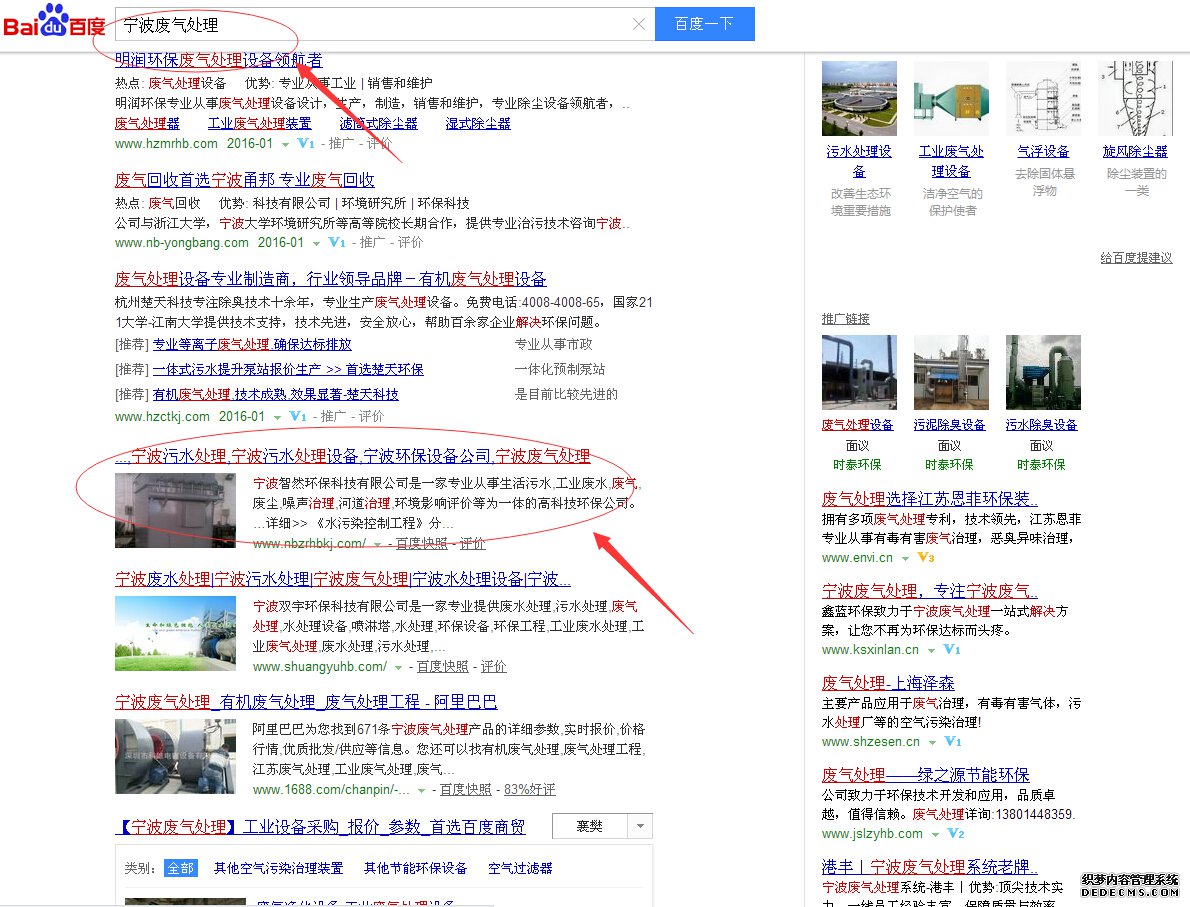The width and height of the screenshot is (1190, 907).
Task: Open 一体式污水提升泵站报价生产 link
Action: click(x=288, y=370)
